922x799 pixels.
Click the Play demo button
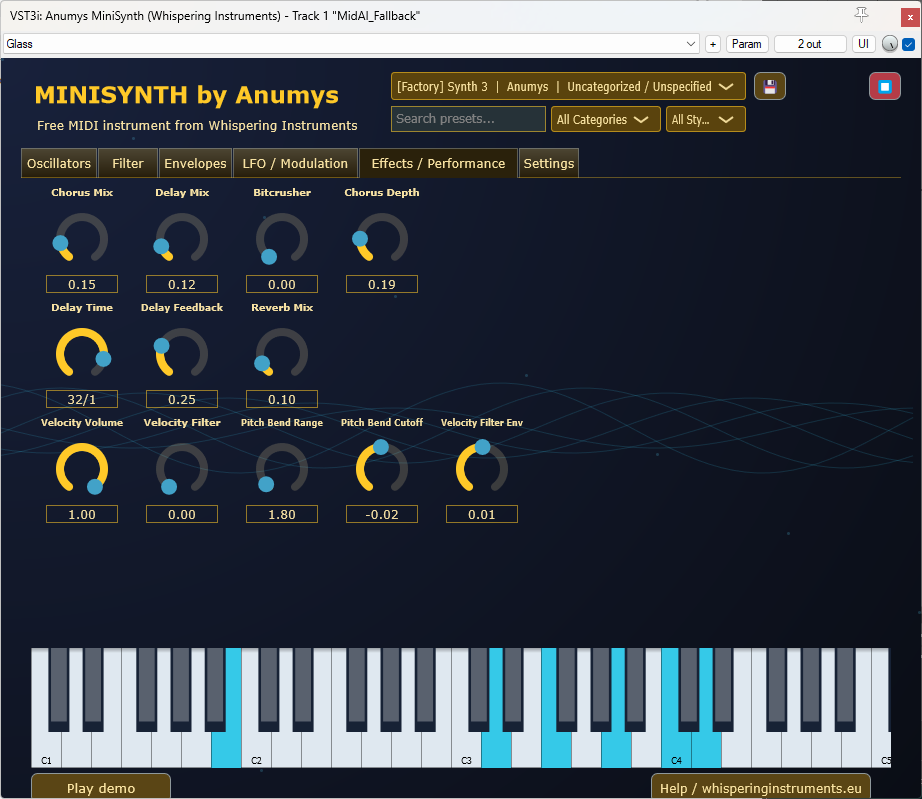click(x=101, y=787)
